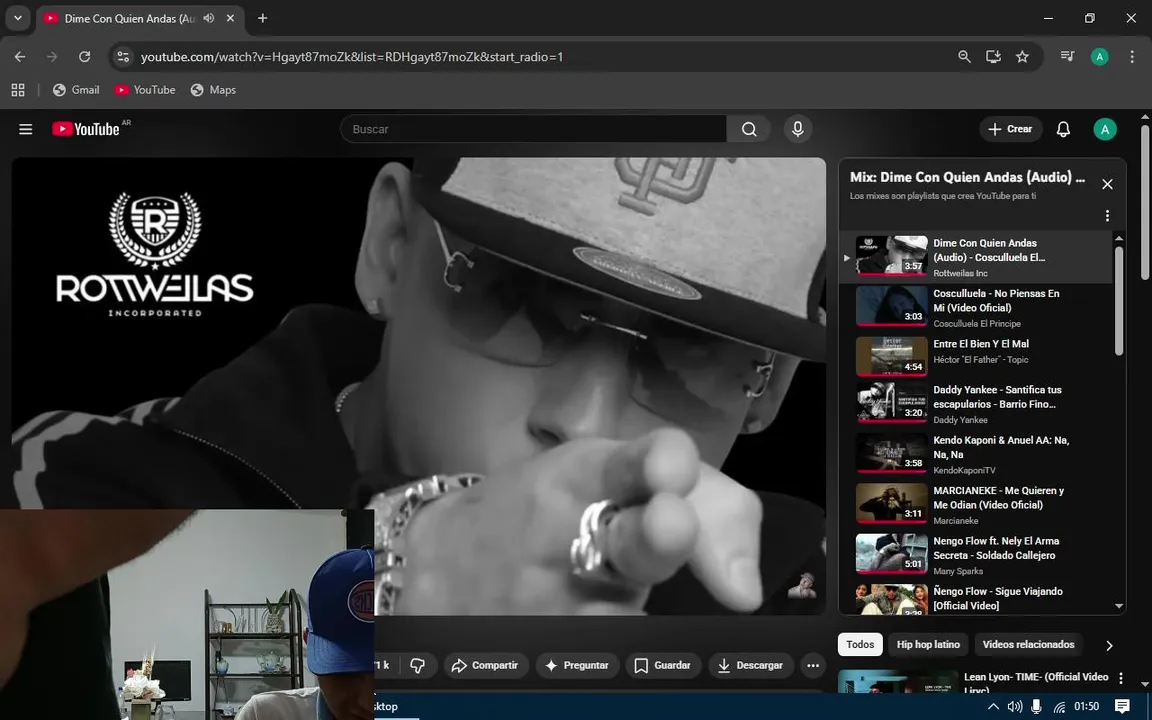Viewport: 1152px width, 720px height.
Task: Select the Todos filter chip
Action: [x=860, y=644]
